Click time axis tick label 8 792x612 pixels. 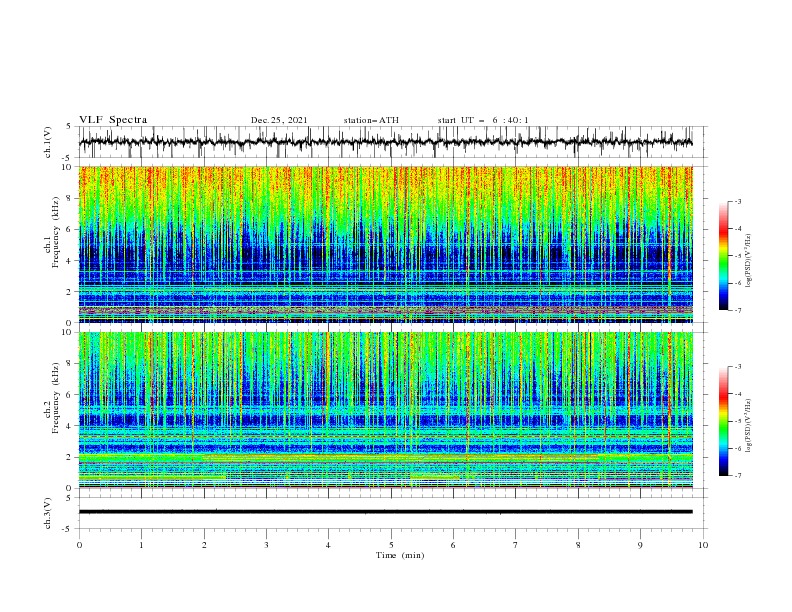[x=578, y=545]
